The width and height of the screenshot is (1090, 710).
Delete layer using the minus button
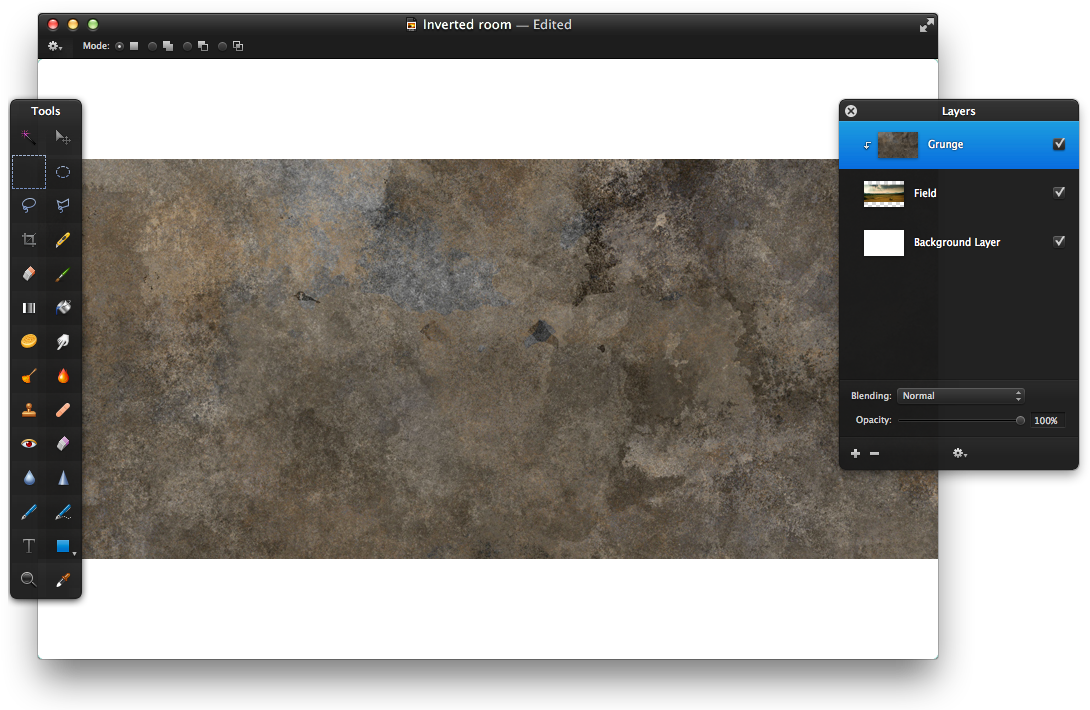(x=874, y=454)
